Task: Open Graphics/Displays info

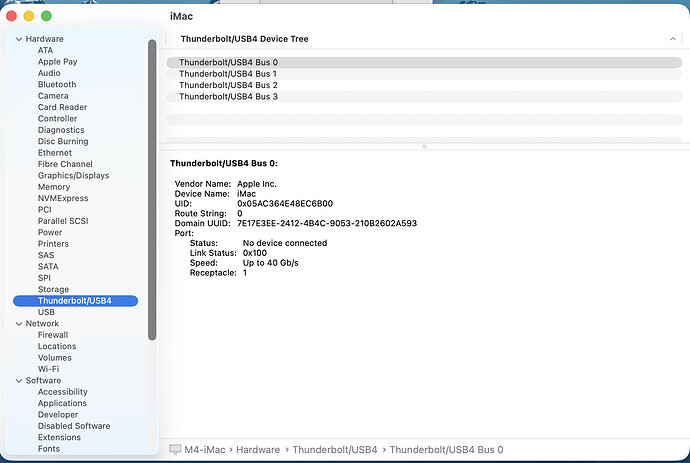Action: tap(73, 176)
